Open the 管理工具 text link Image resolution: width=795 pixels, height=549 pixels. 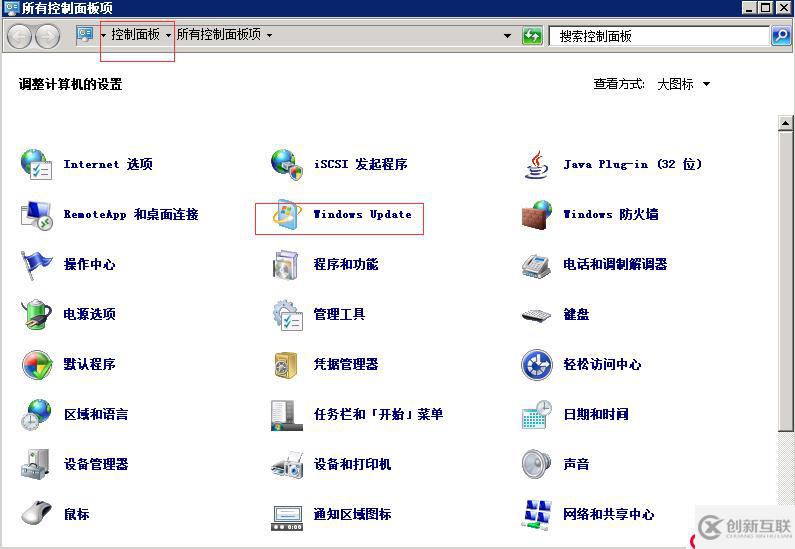tap(339, 314)
